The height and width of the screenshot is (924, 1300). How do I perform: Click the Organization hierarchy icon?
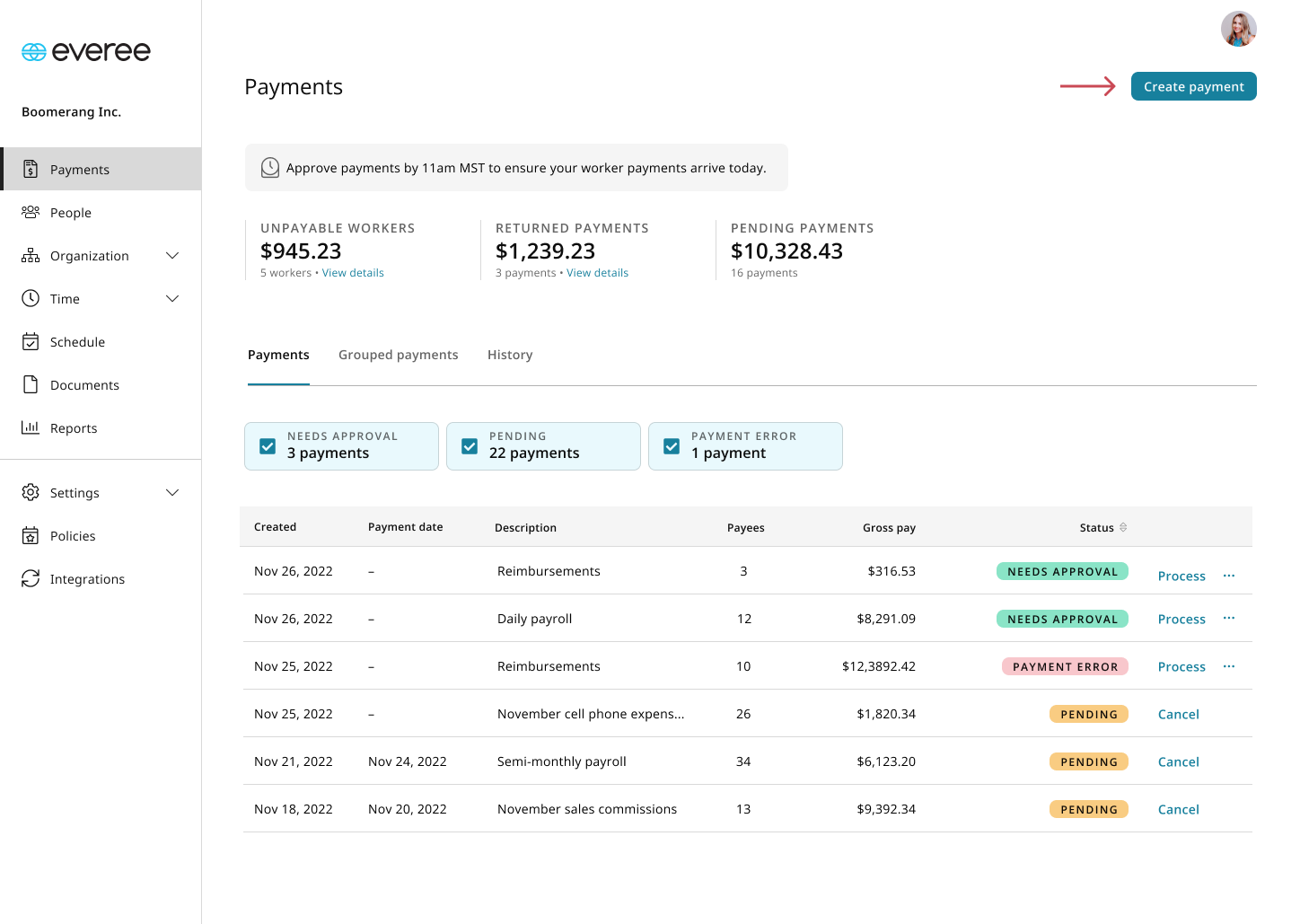(31, 255)
